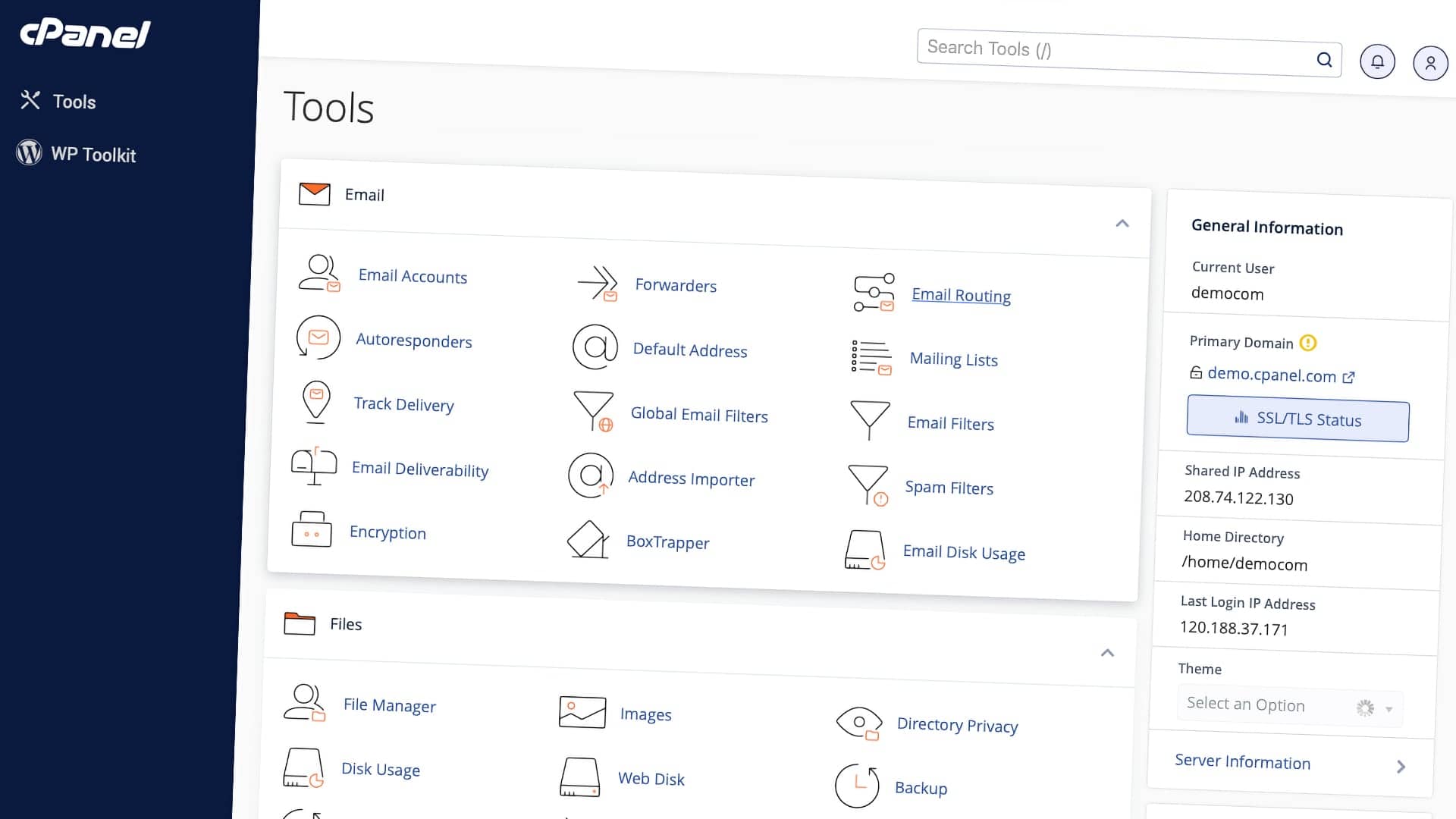Click the Email Accounts icon

319,273
